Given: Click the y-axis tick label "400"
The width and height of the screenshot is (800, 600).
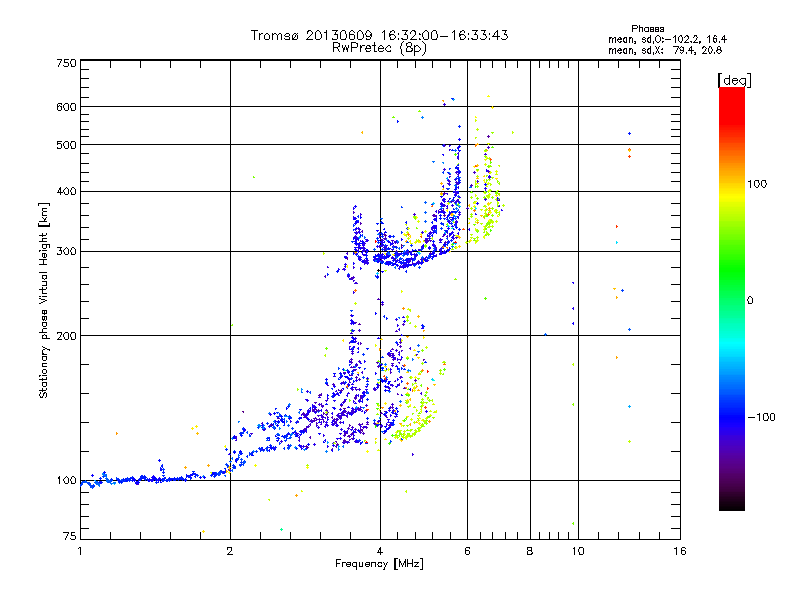Looking at the screenshot, I should click(x=66, y=192).
